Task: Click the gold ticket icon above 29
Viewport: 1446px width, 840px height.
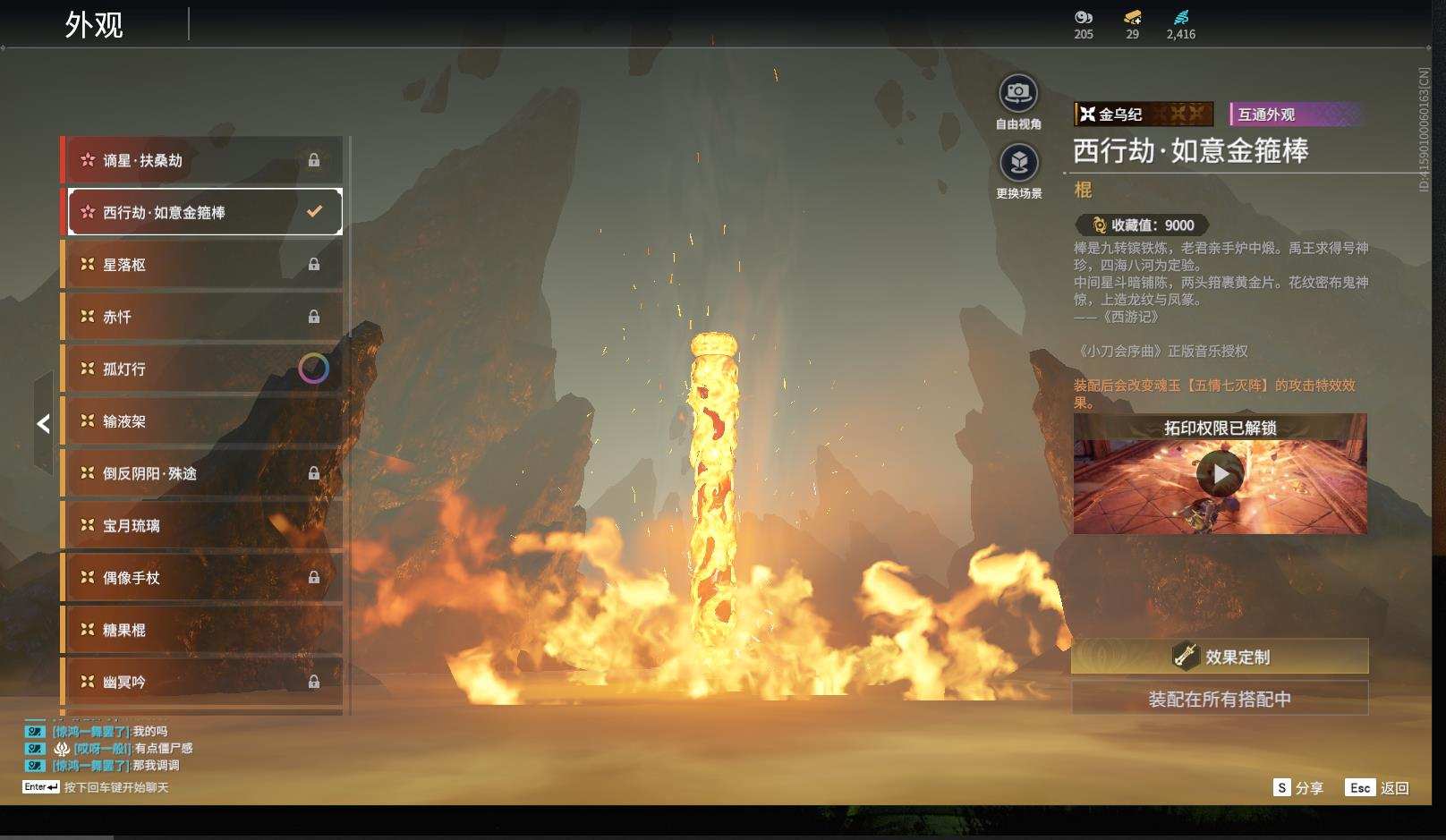Action: click(x=1133, y=17)
